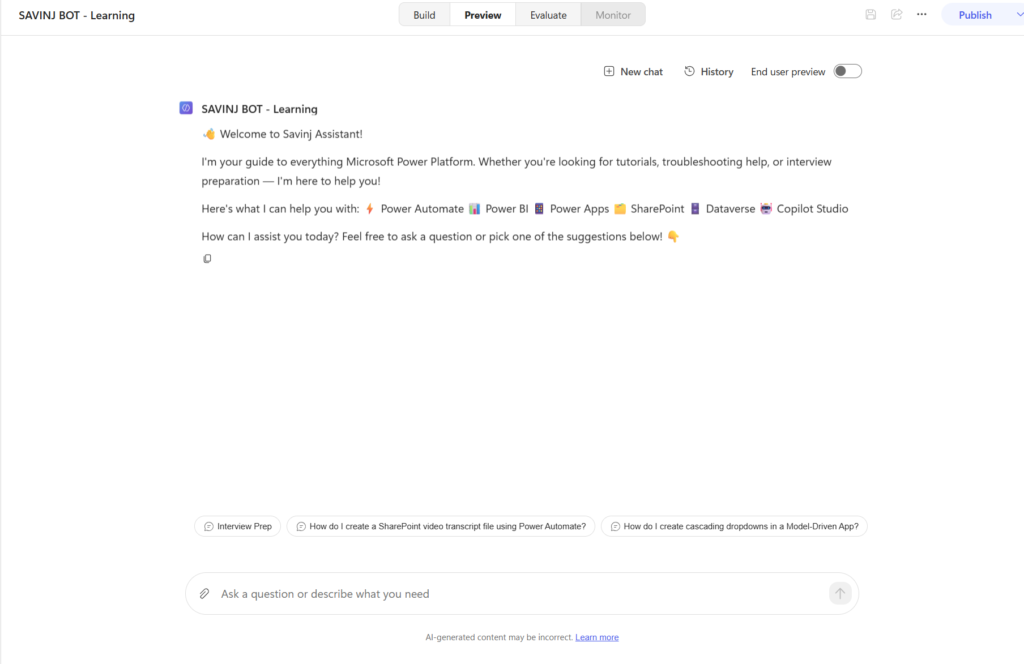The image size is (1024, 664).
Task: Click the New chat plus icon
Action: [x=609, y=71]
